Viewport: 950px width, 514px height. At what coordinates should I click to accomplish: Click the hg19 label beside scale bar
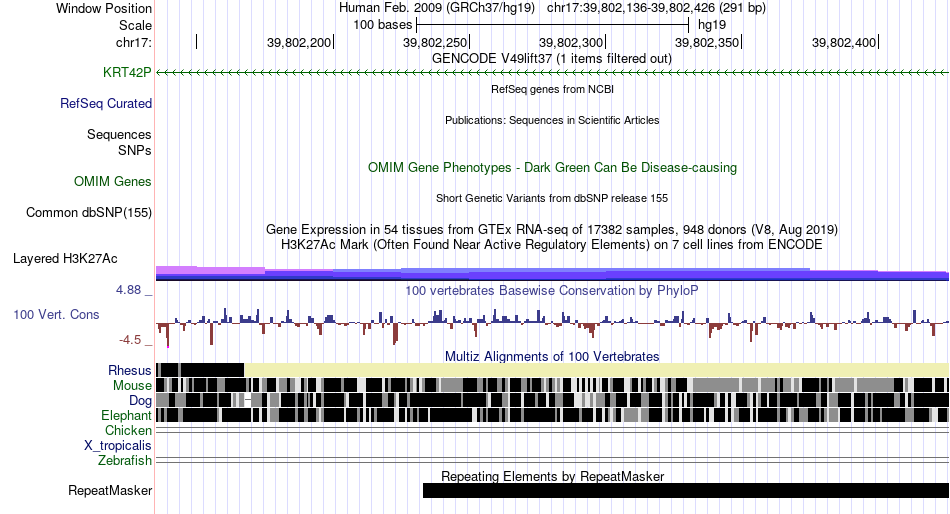pos(712,25)
